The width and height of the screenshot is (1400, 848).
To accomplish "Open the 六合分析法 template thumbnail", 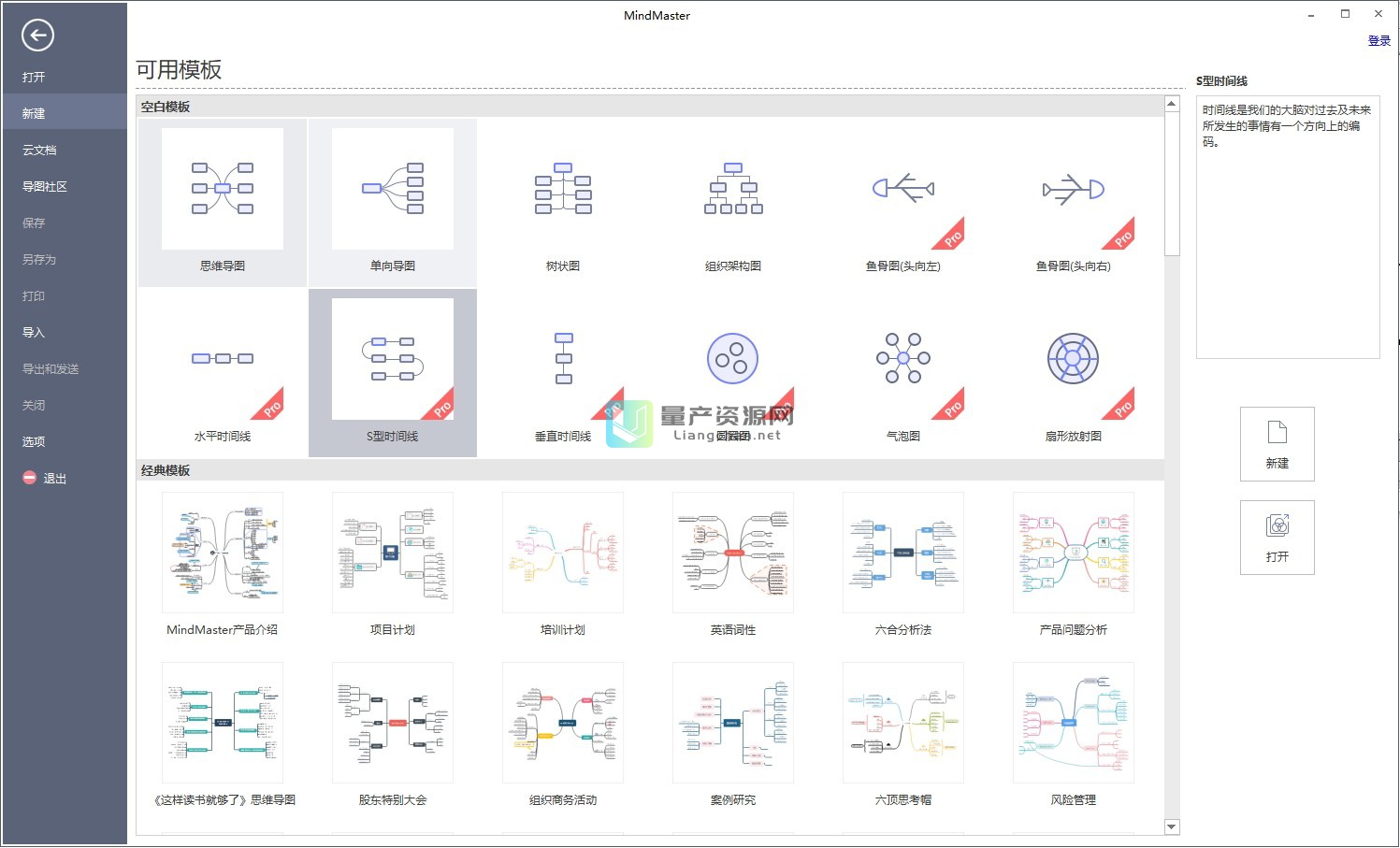I will tap(903, 553).
